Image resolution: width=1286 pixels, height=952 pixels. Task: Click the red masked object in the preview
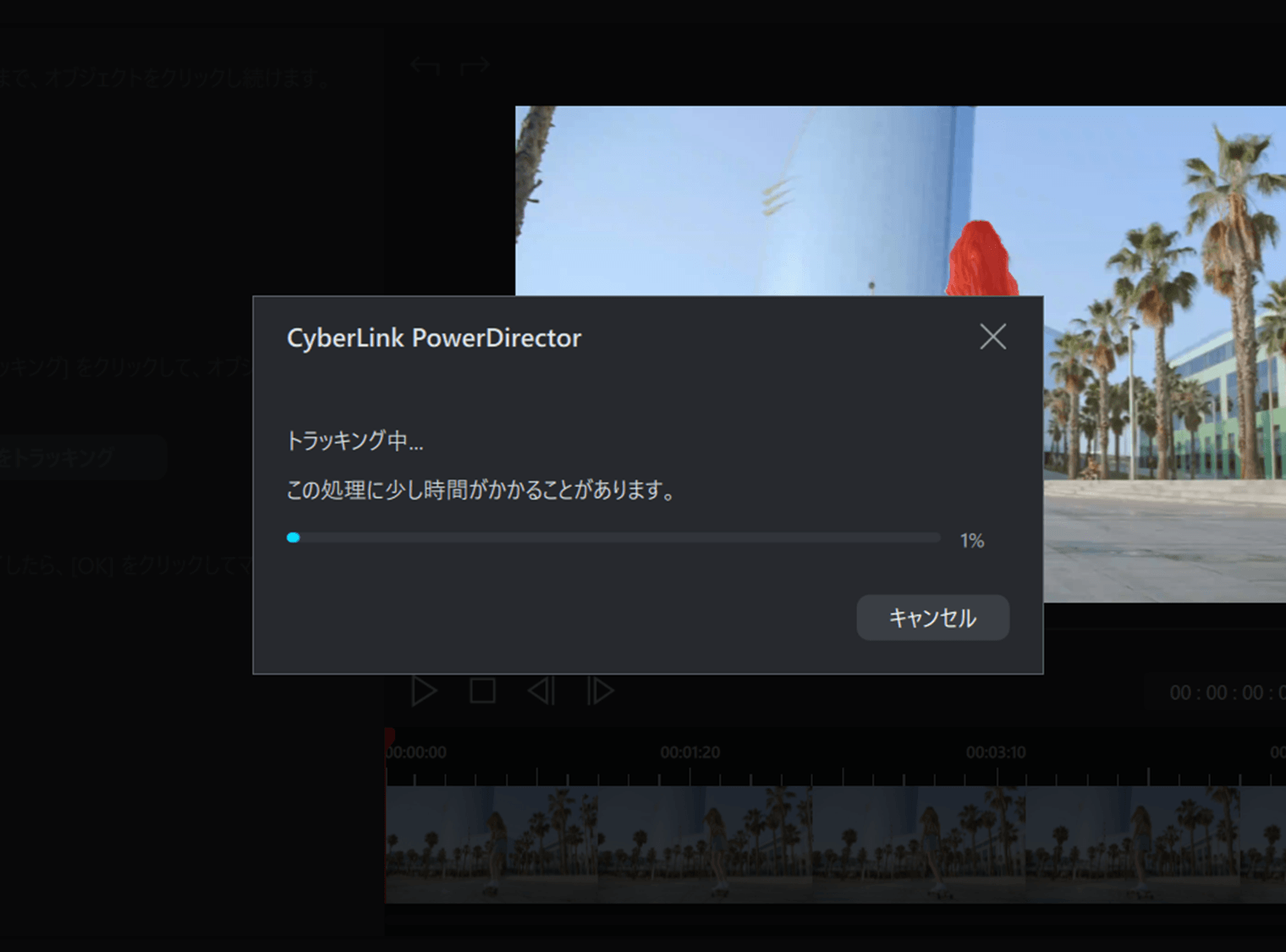click(981, 259)
